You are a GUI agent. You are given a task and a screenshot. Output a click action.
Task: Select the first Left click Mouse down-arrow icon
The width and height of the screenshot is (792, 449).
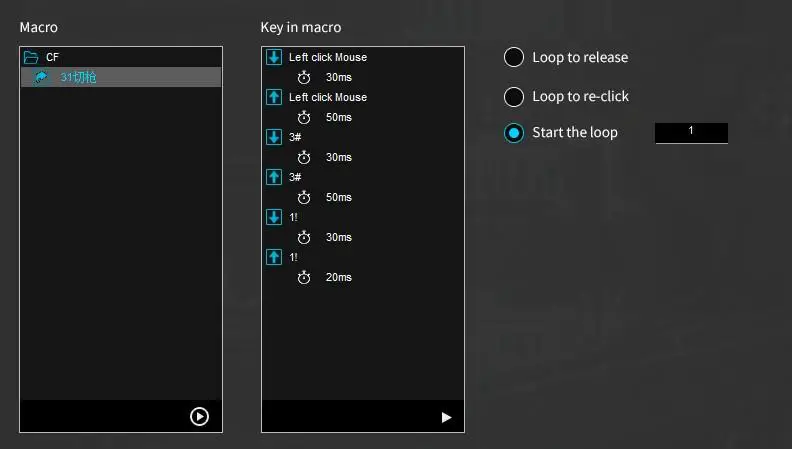(274, 57)
